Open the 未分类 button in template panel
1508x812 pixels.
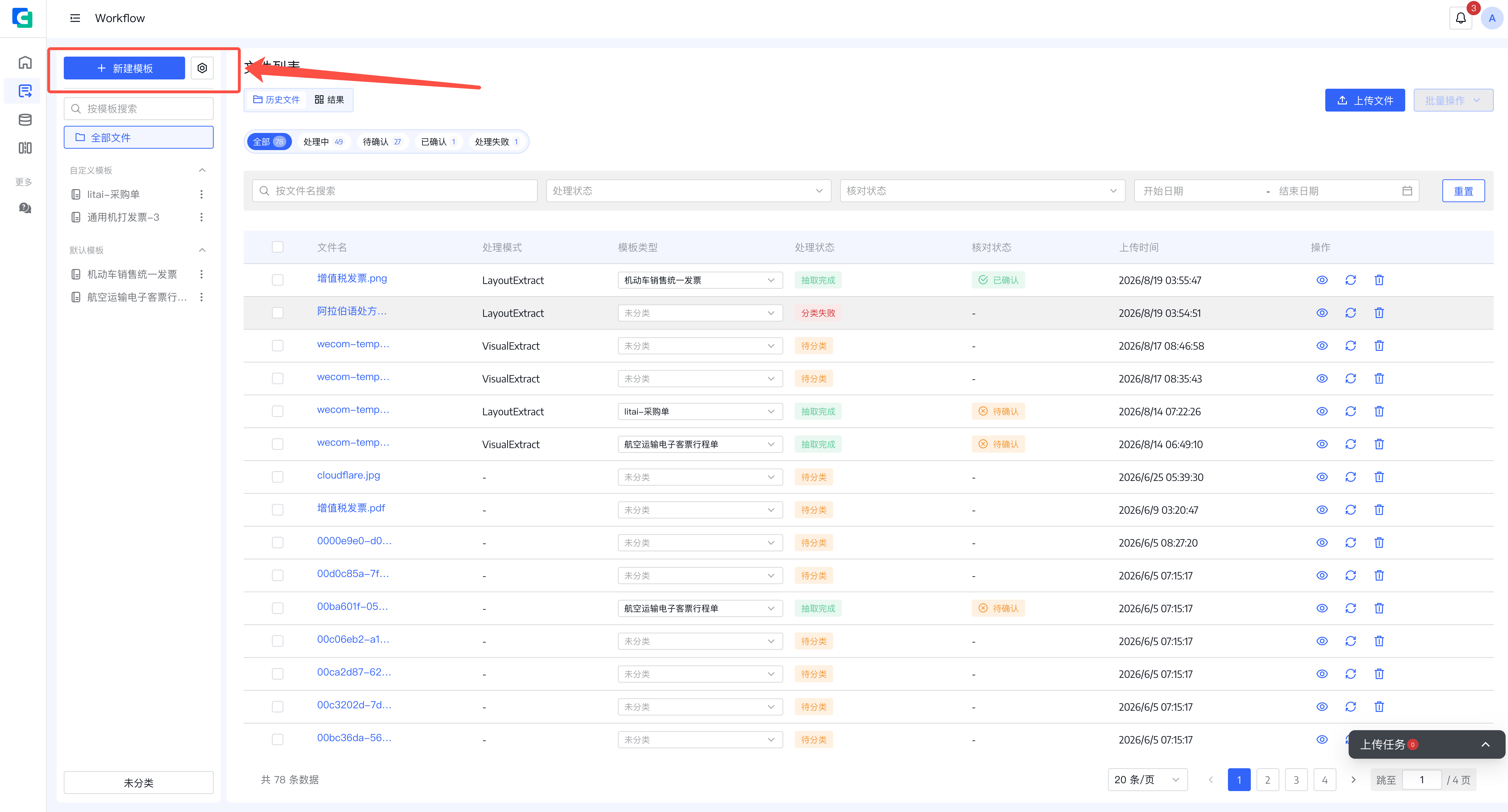pos(139,782)
